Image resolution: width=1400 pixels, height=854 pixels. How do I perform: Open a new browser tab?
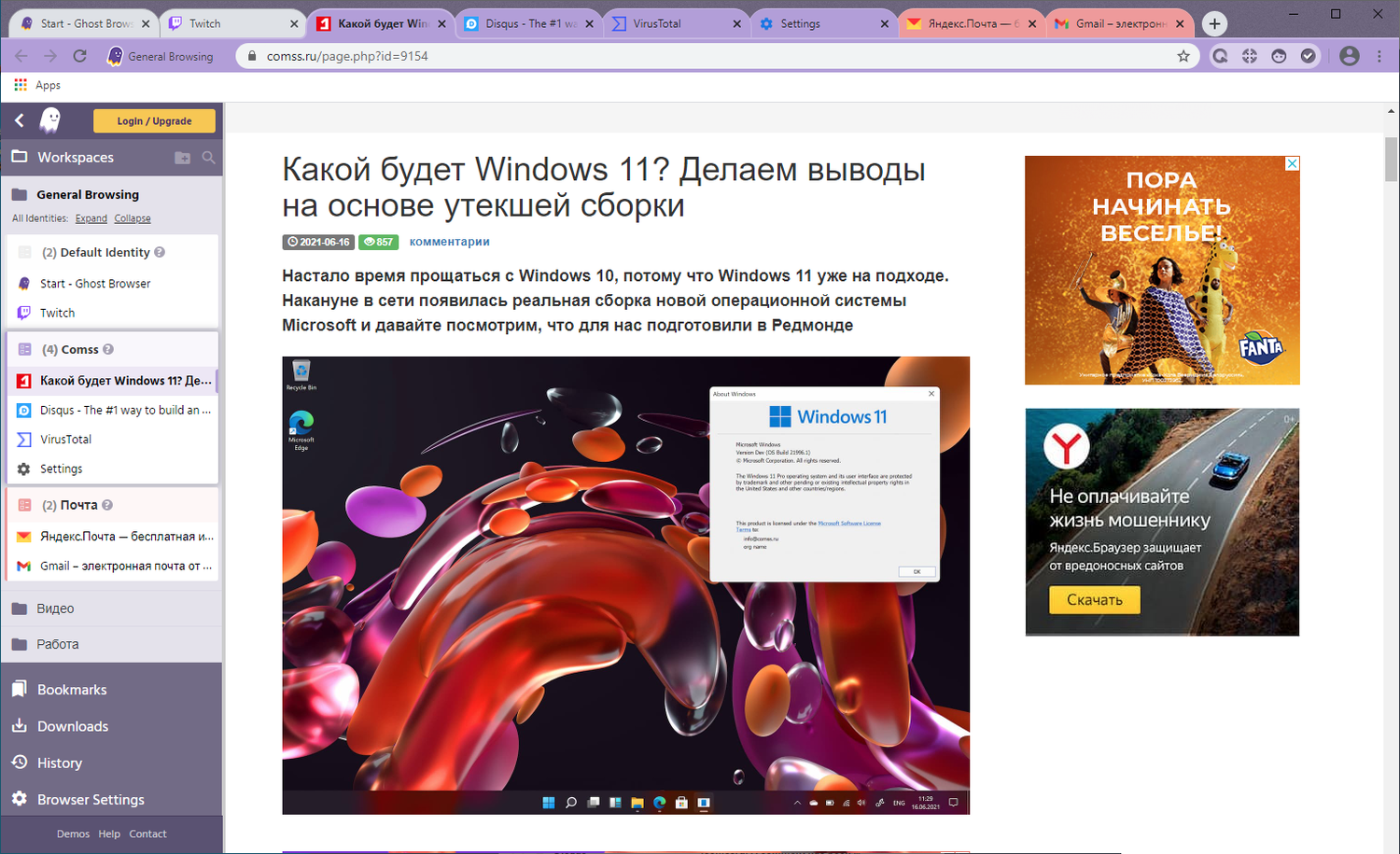1214,24
